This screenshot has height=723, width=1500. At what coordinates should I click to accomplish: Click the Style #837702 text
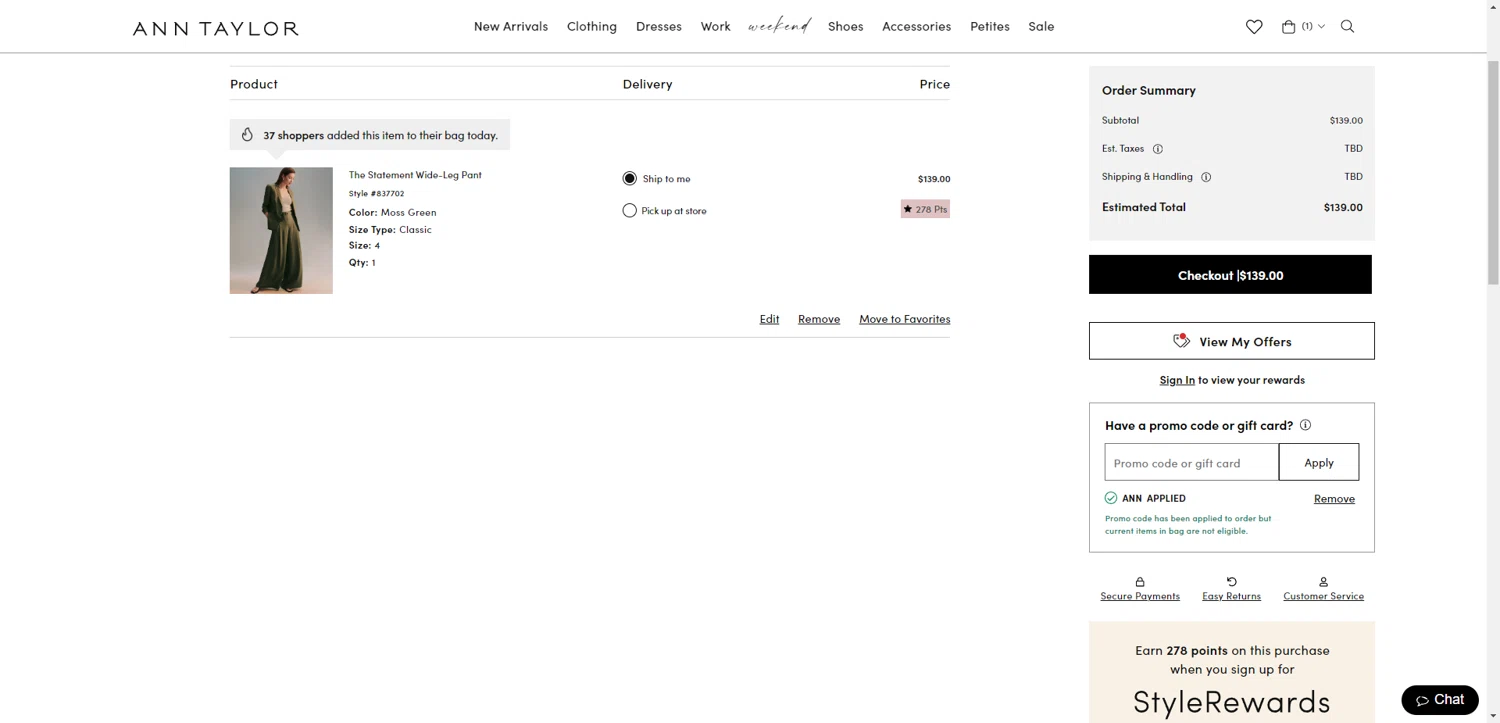click(377, 193)
